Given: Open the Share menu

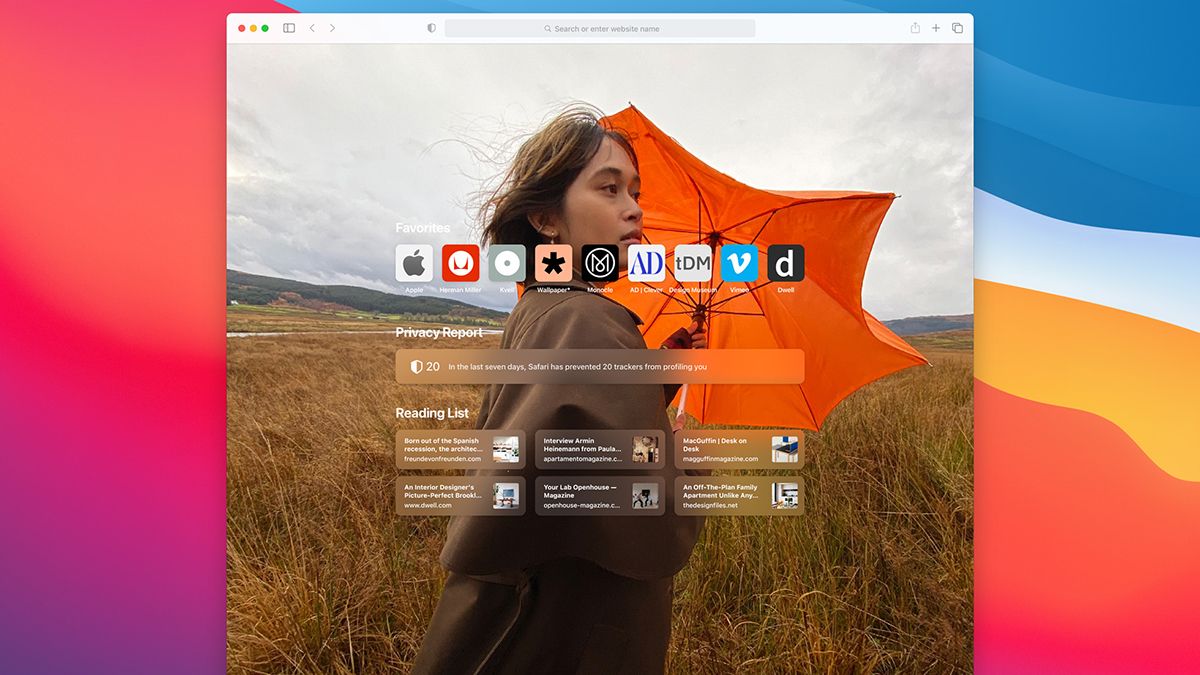Looking at the screenshot, I should [915, 28].
